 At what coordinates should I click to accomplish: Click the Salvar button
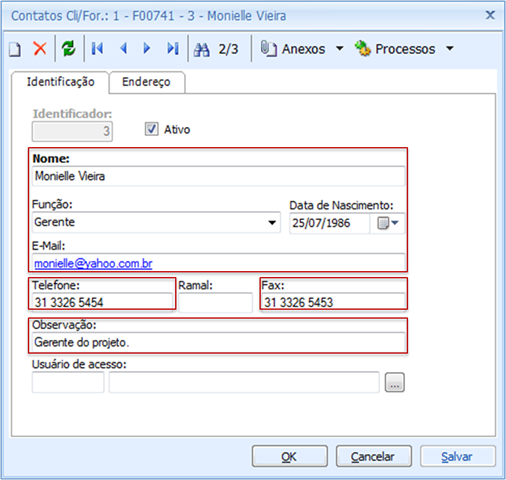458,456
